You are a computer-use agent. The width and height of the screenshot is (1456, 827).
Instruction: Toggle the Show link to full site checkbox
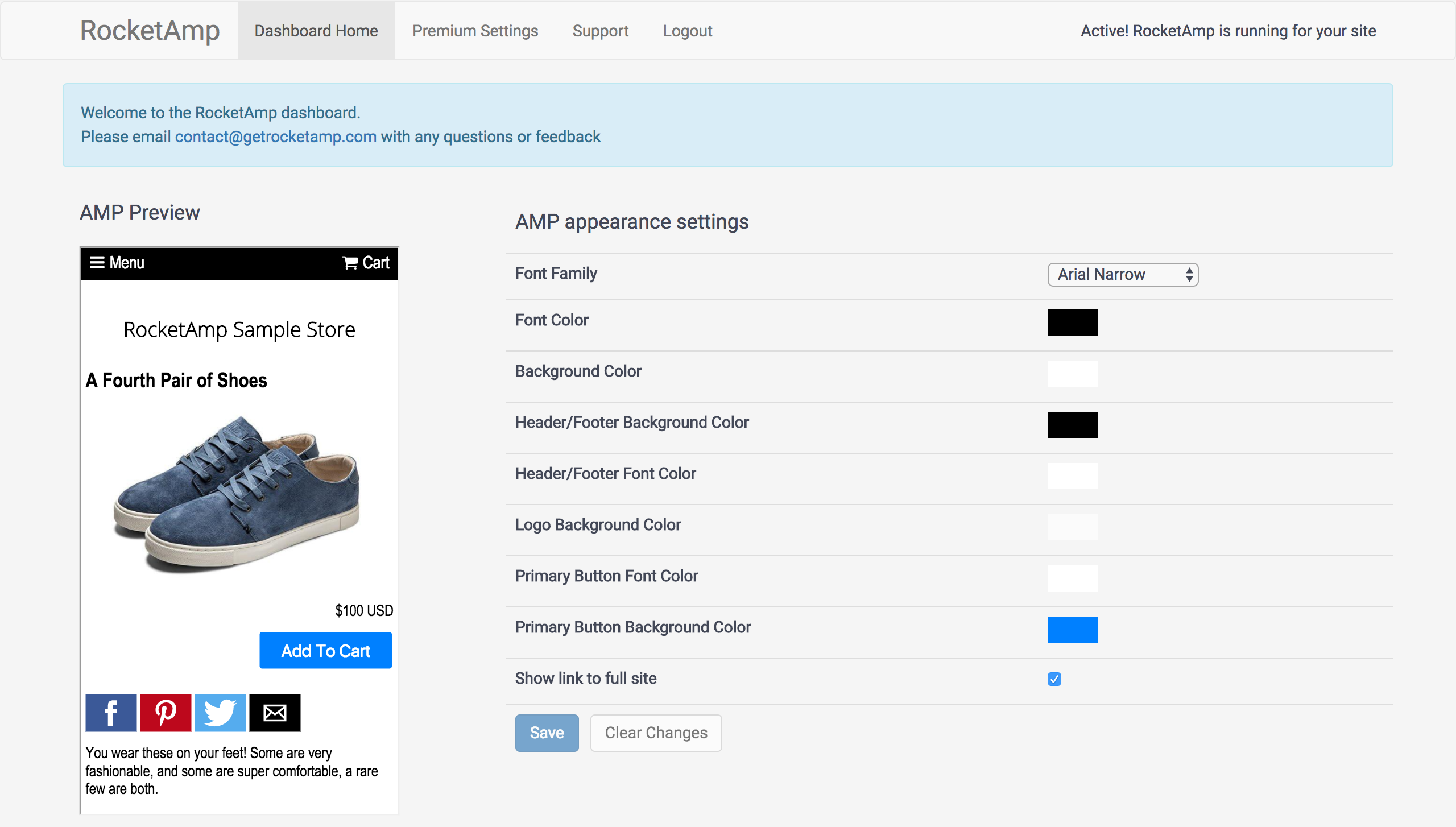[x=1054, y=679]
